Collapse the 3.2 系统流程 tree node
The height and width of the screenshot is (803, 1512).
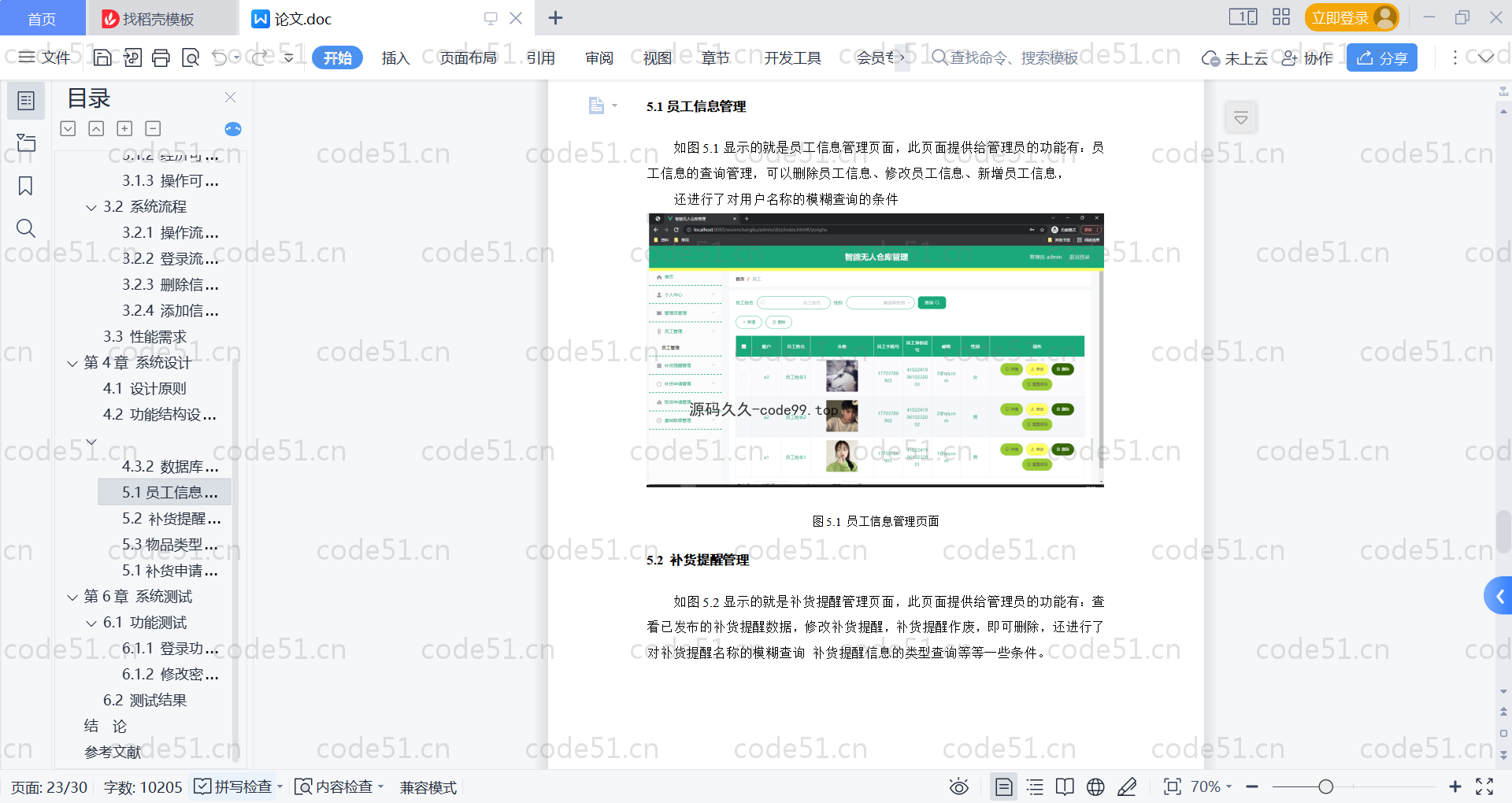point(91,207)
